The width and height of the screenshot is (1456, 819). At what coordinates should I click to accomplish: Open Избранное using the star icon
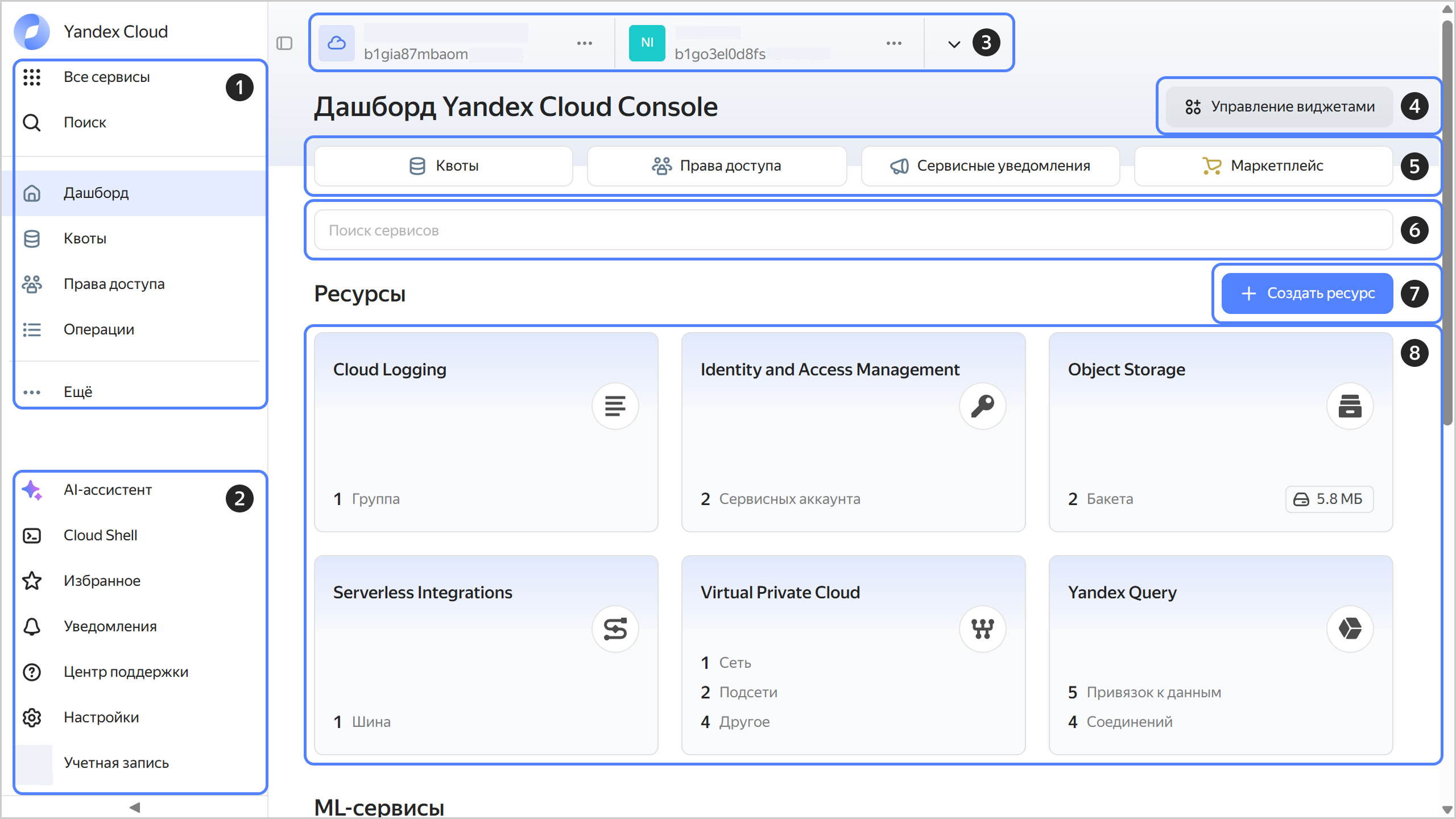32,581
